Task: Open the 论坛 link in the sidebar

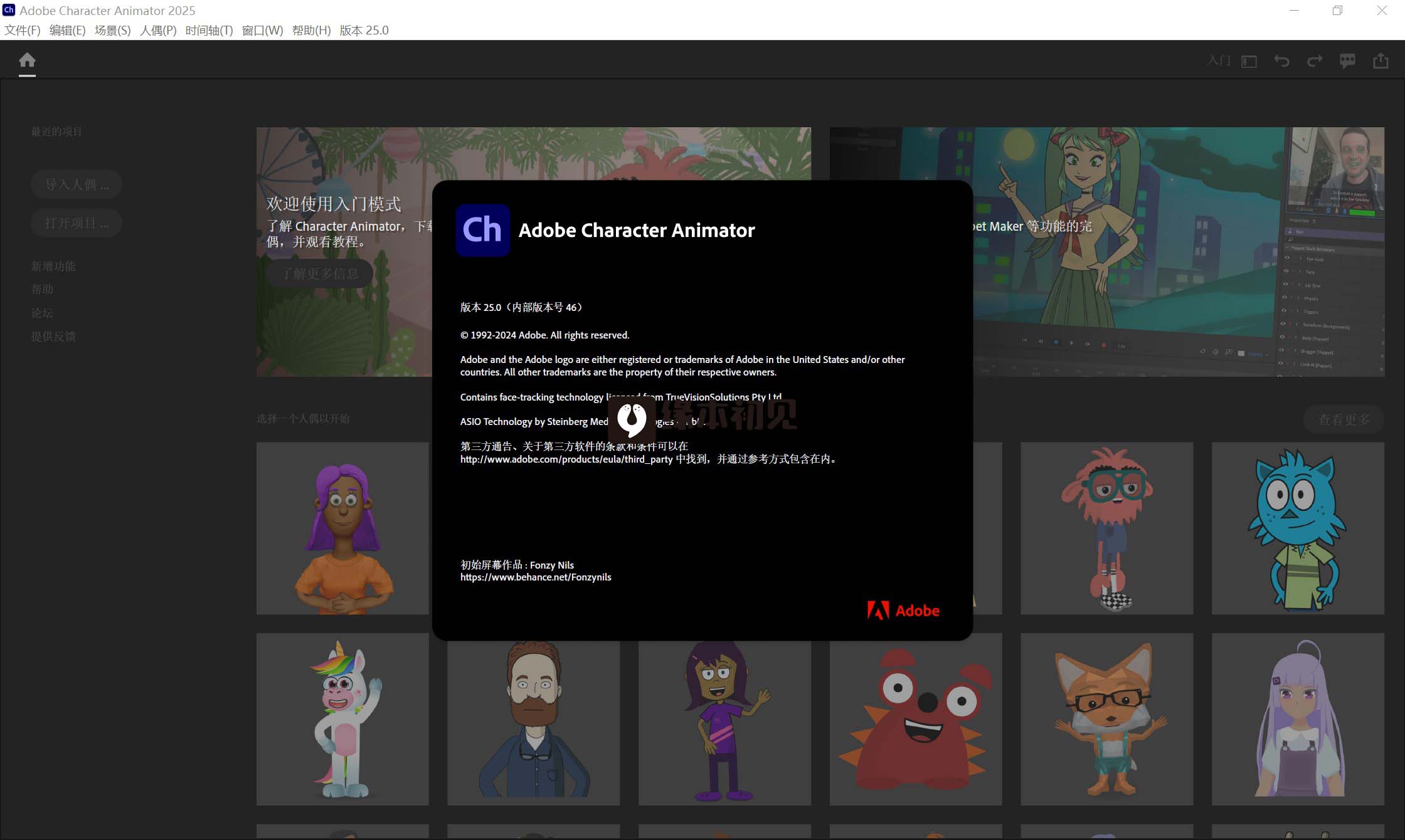Action: [41, 313]
